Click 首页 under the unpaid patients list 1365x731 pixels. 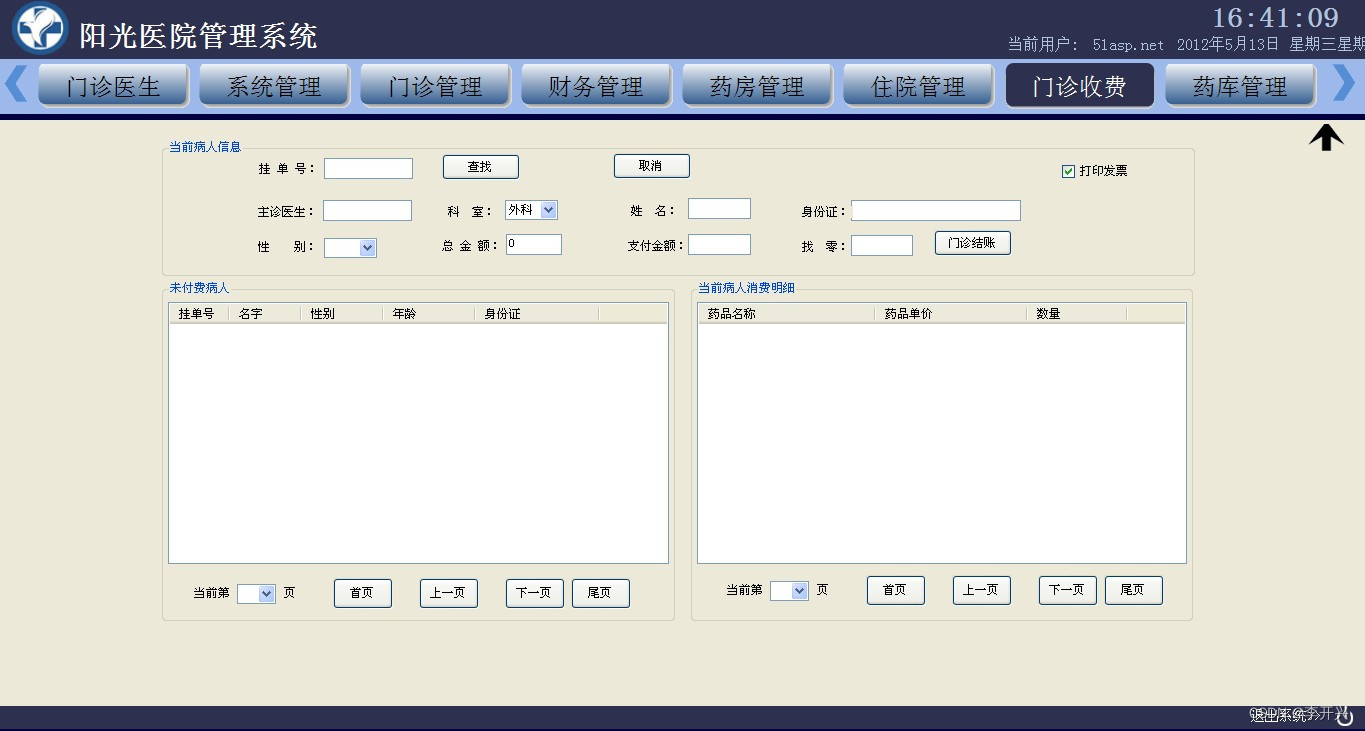coord(362,593)
